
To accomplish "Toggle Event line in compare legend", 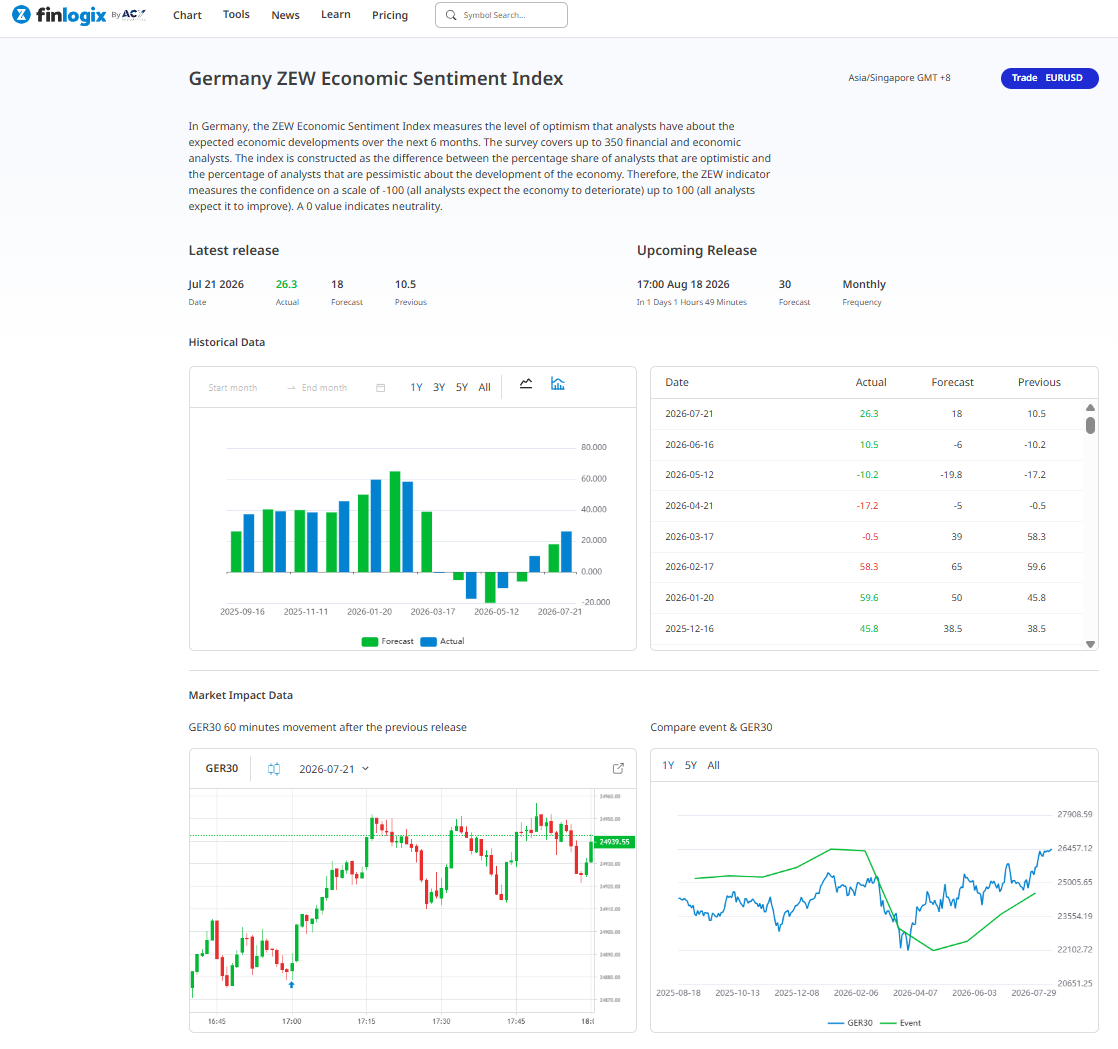I will (x=901, y=1023).
